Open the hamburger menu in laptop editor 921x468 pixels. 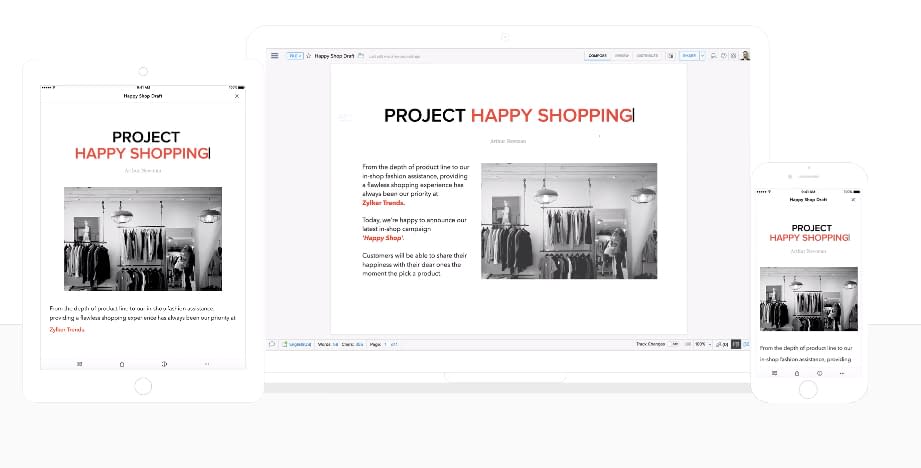pos(274,56)
